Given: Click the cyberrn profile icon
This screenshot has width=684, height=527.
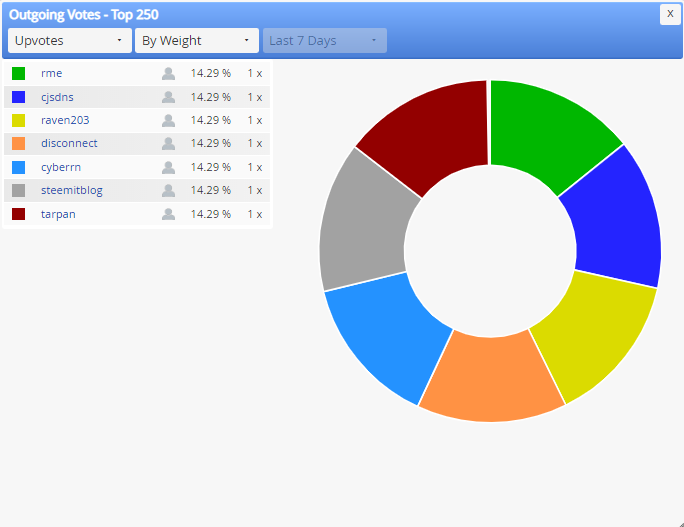Looking at the screenshot, I should pos(168,167).
